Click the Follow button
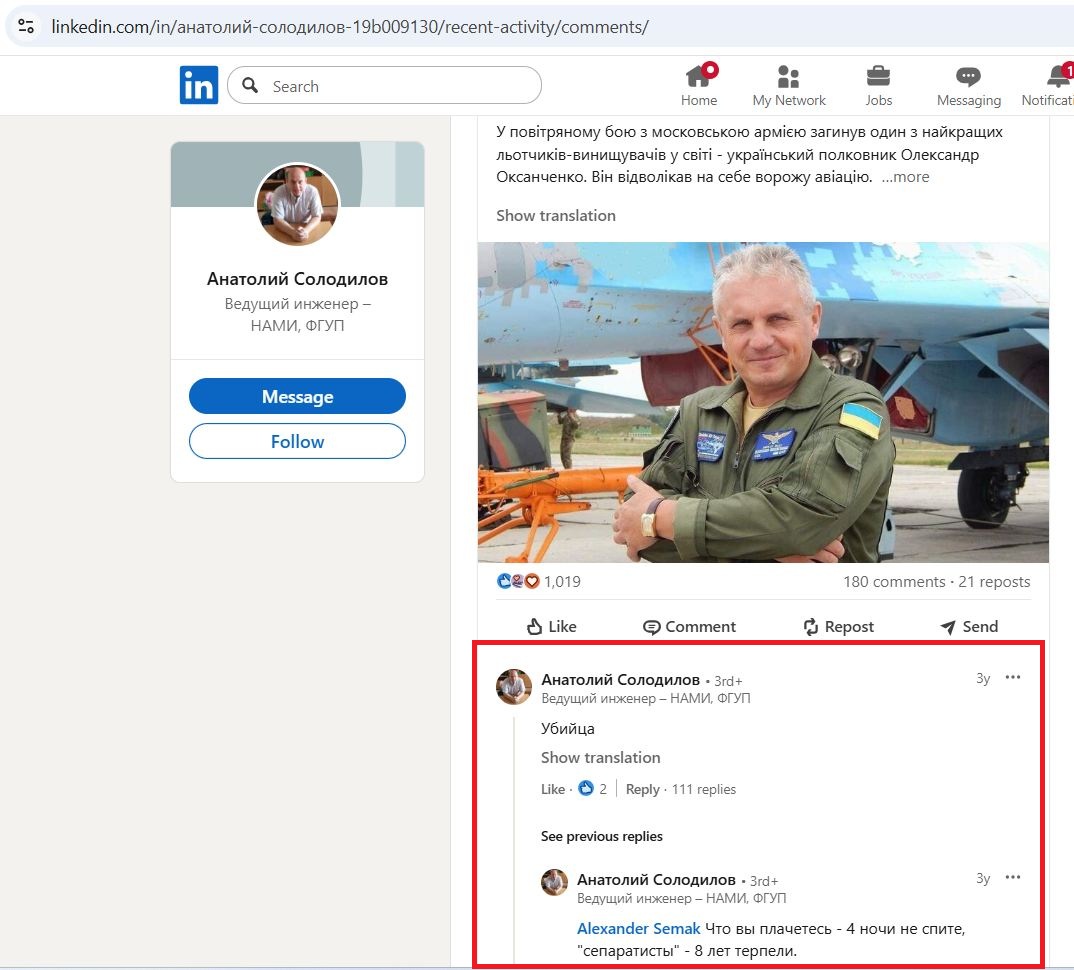 297,441
